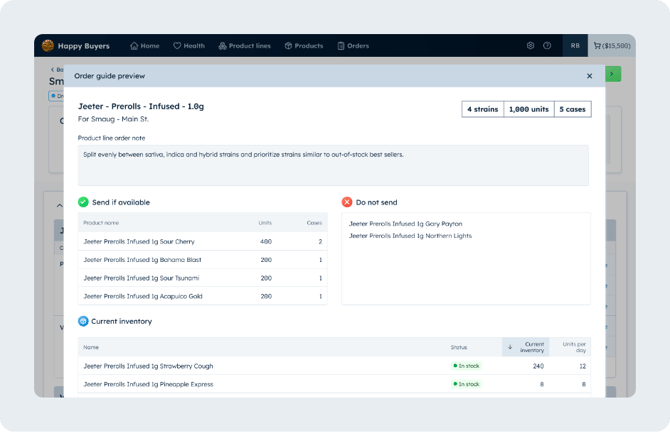
Task: Click the green next arrow button
Action: coord(613,74)
